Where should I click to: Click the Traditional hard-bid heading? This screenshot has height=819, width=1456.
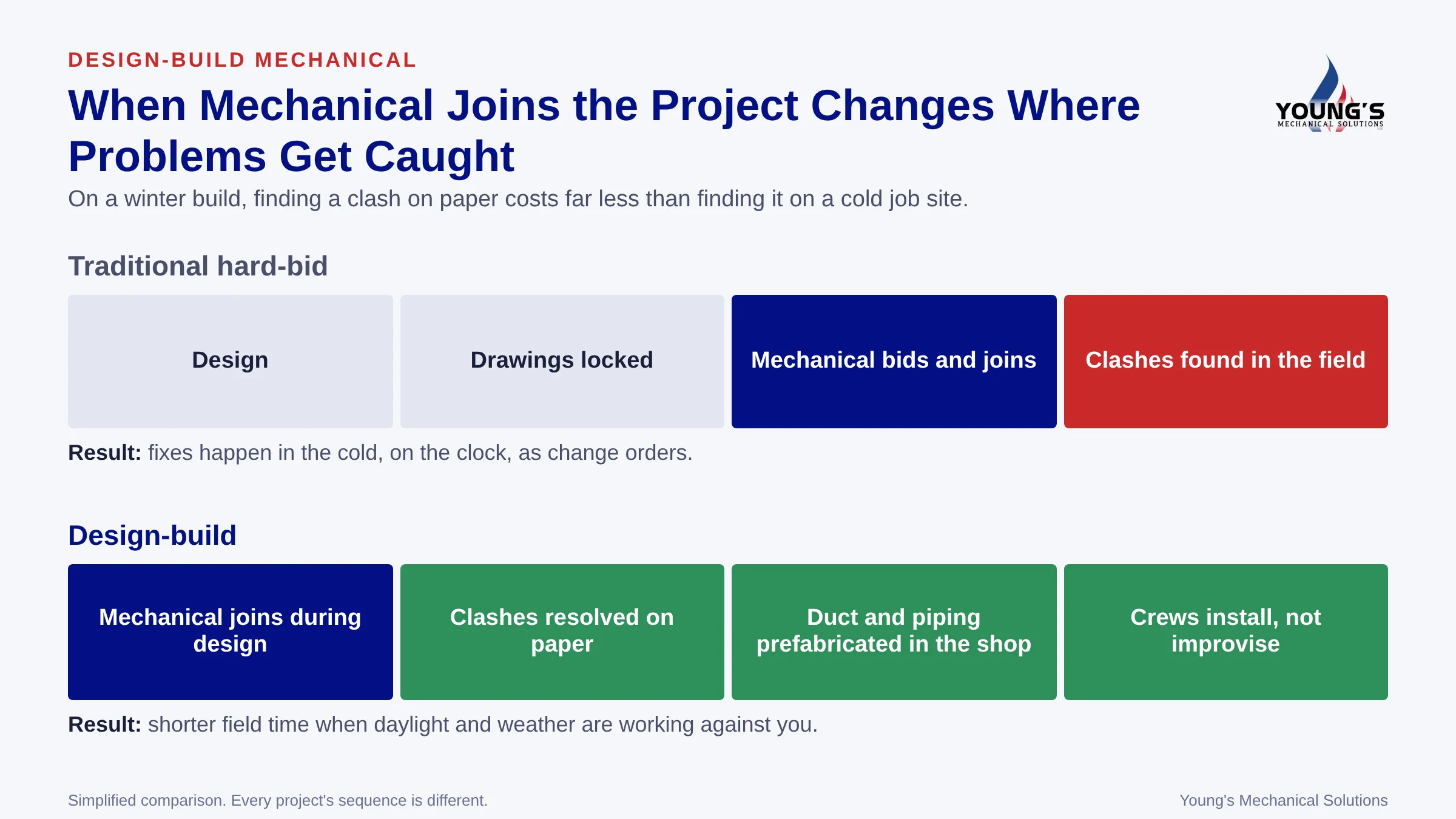point(198,266)
